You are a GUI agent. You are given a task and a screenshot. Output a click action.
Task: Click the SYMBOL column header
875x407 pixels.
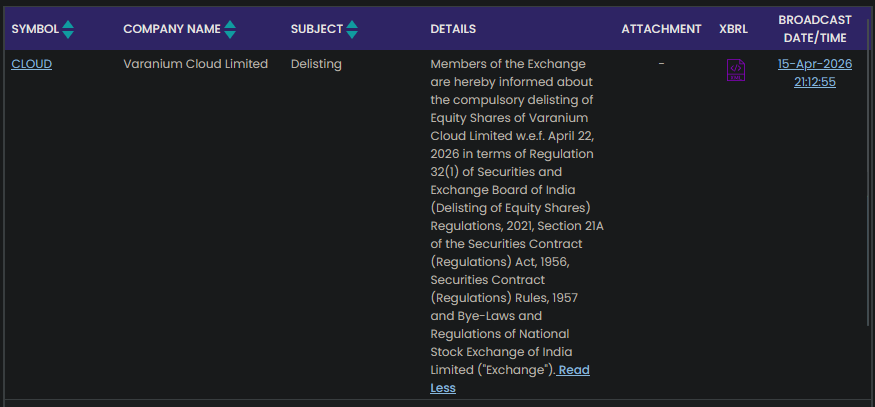coord(35,29)
